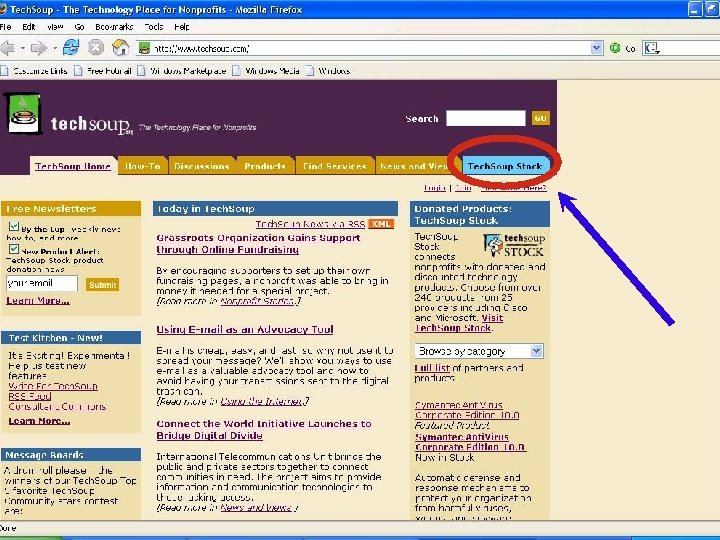This screenshot has height=540, width=720.
Task: Open the Windows Media bookmark
Action: click(x=266, y=71)
